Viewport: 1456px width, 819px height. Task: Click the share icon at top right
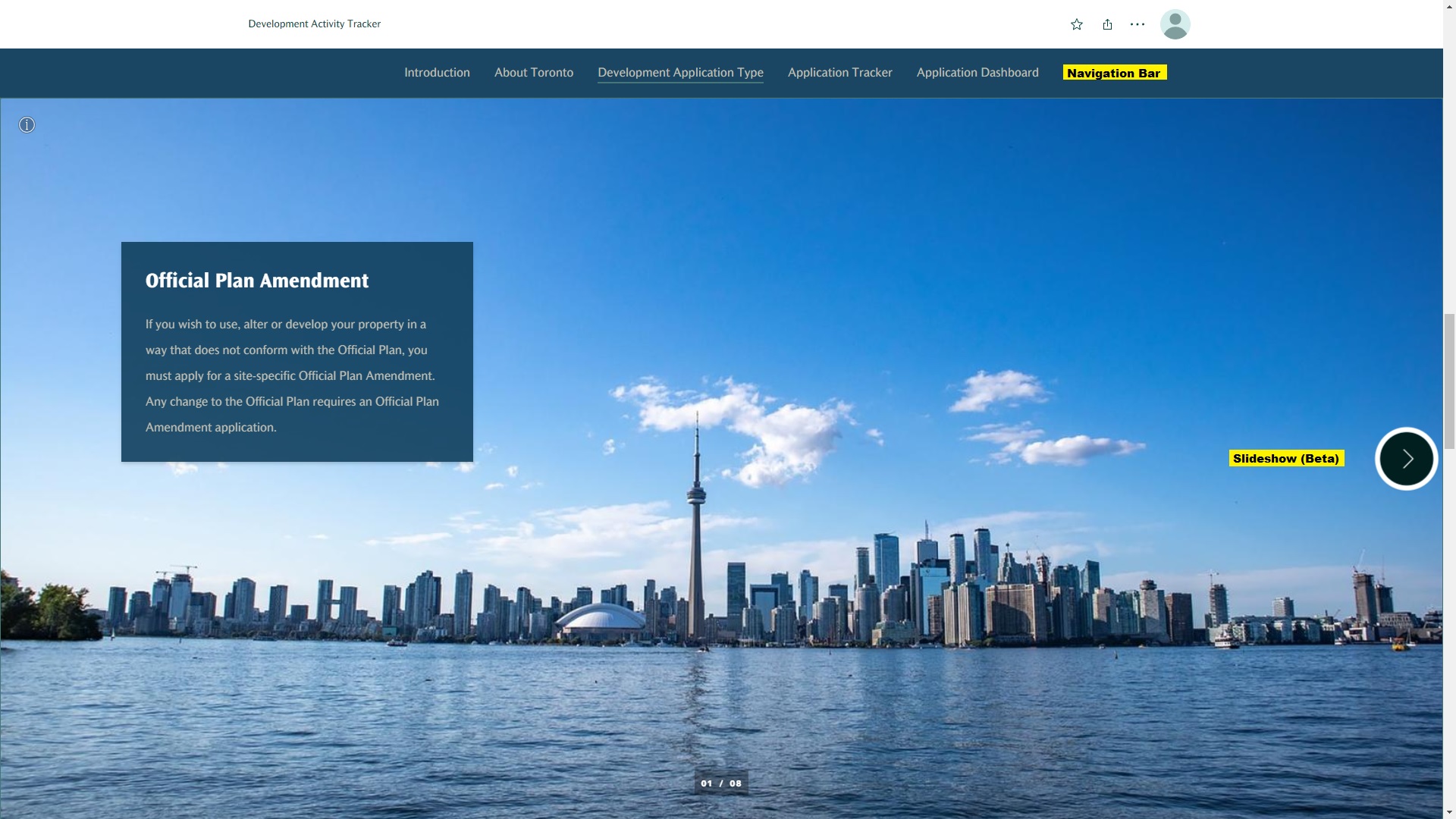pos(1108,24)
